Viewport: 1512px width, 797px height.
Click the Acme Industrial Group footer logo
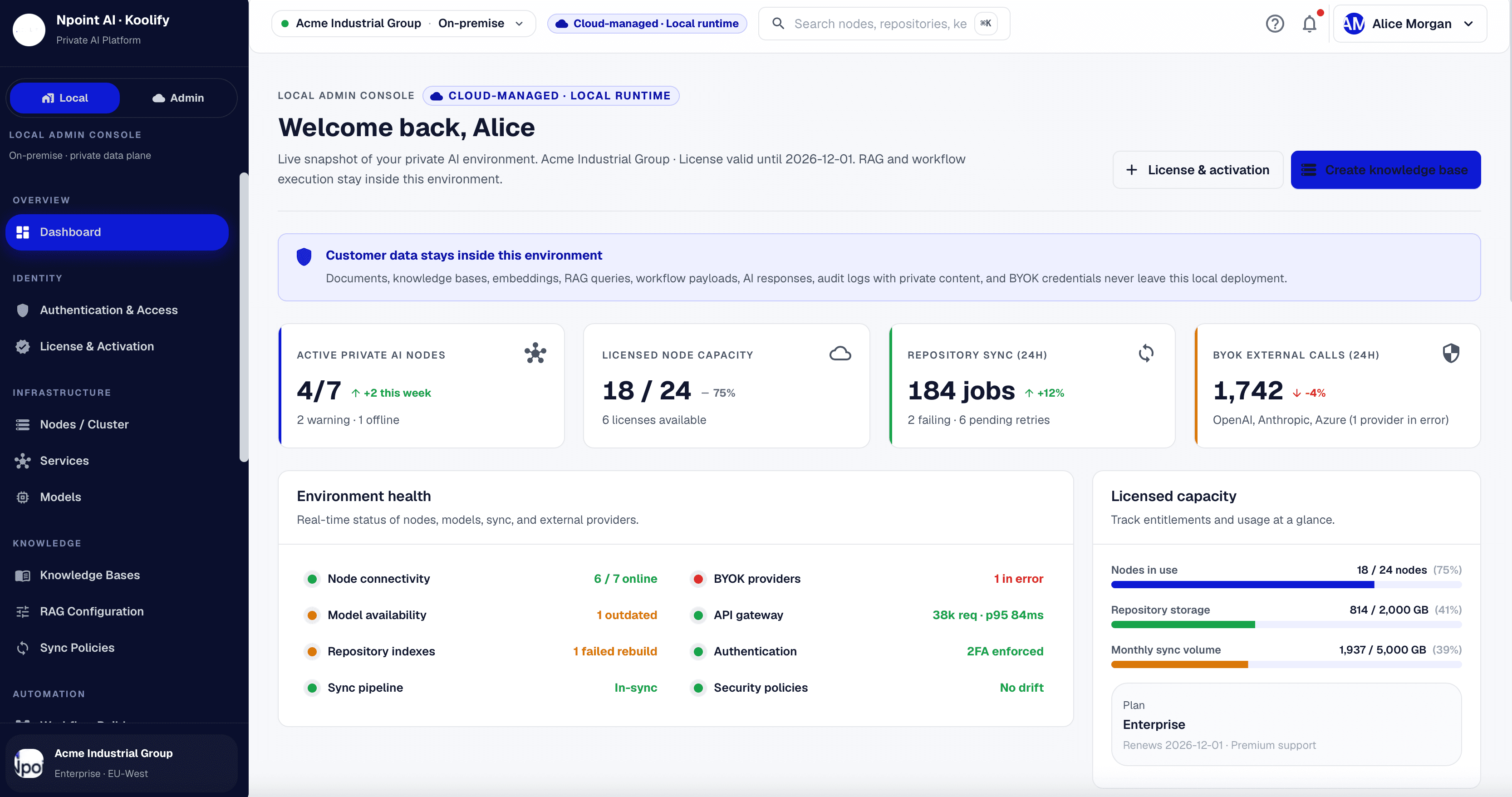coord(29,763)
